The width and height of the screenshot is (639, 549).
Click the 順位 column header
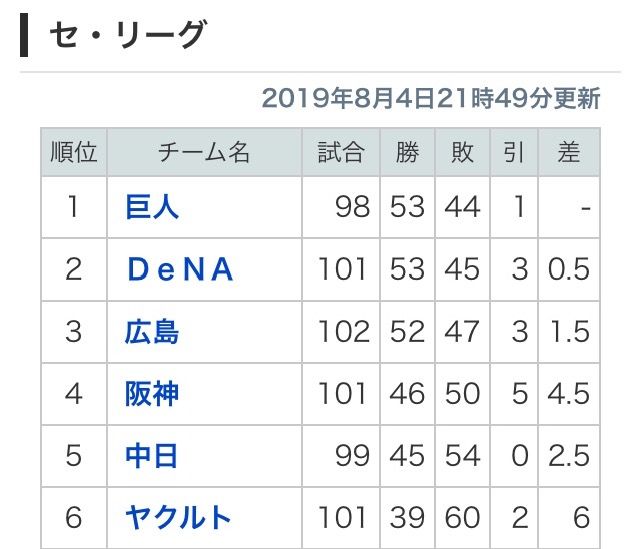[x=74, y=152]
